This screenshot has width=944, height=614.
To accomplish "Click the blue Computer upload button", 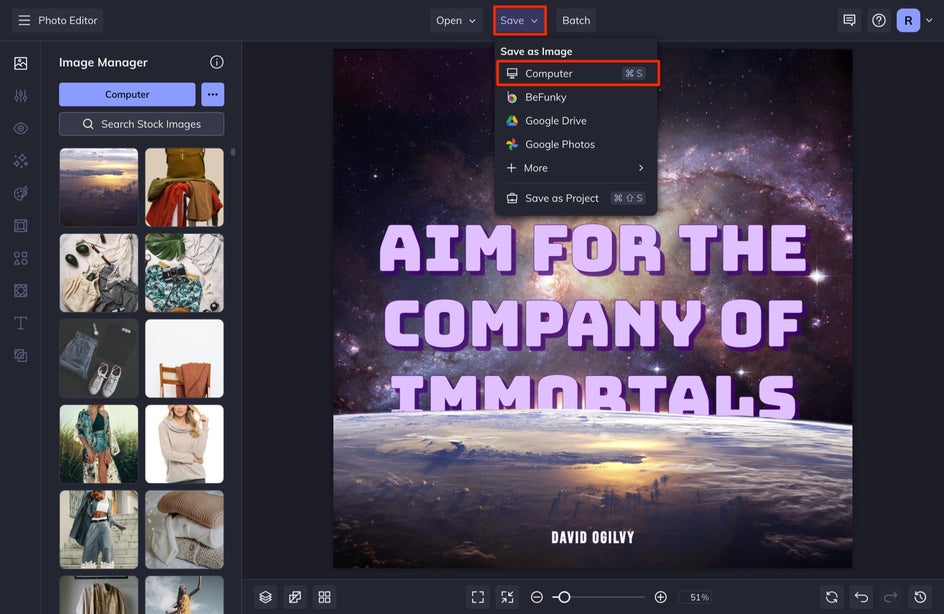I will pos(127,95).
